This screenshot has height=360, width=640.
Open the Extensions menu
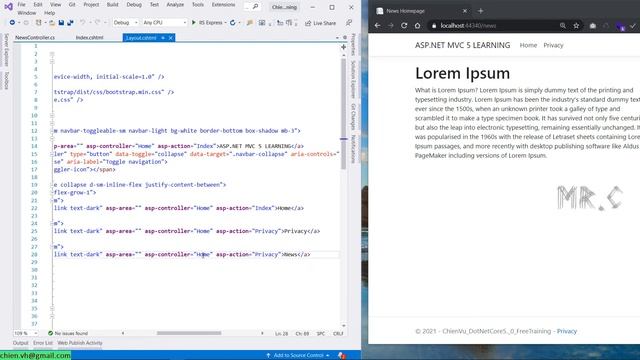(x=223, y=5)
